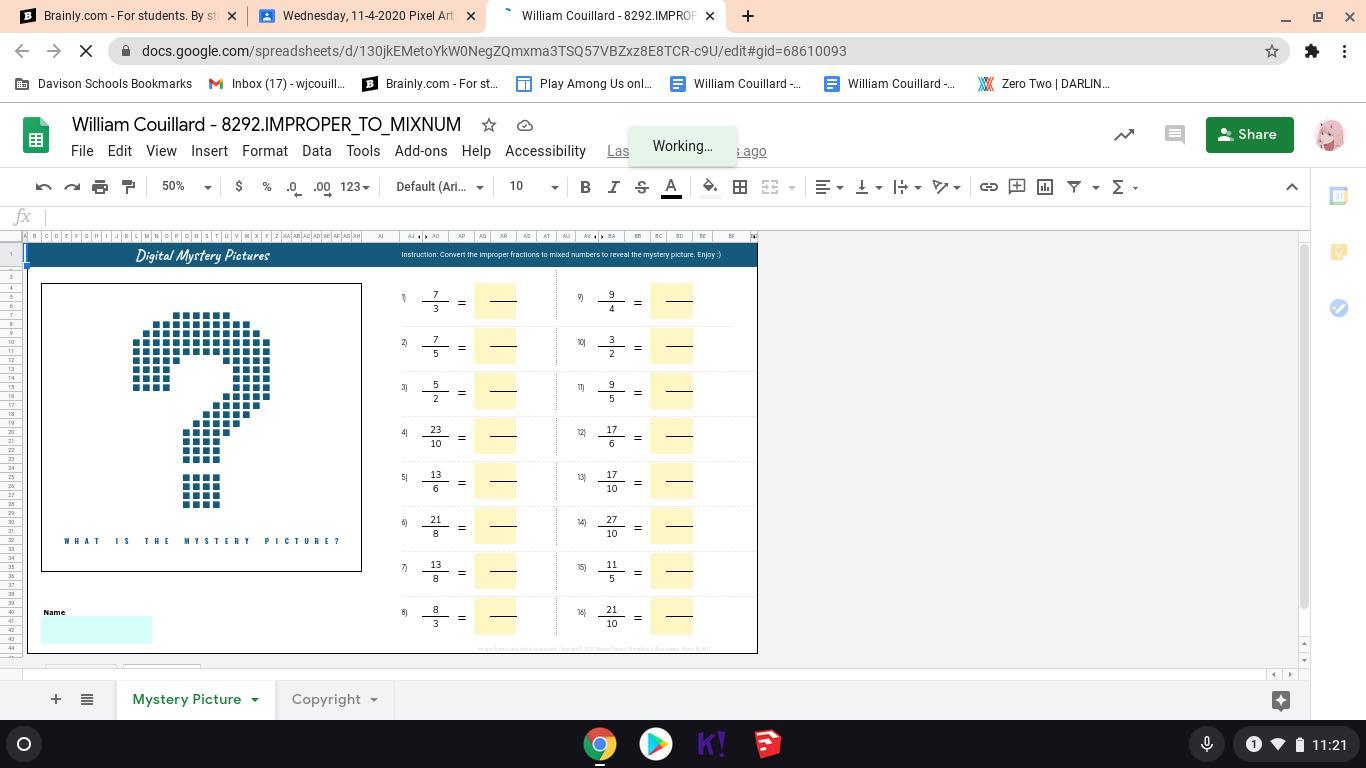The height and width of the screenshot is (768, 1366).
Task: Open comment history icon
Action: [1175, 134]
